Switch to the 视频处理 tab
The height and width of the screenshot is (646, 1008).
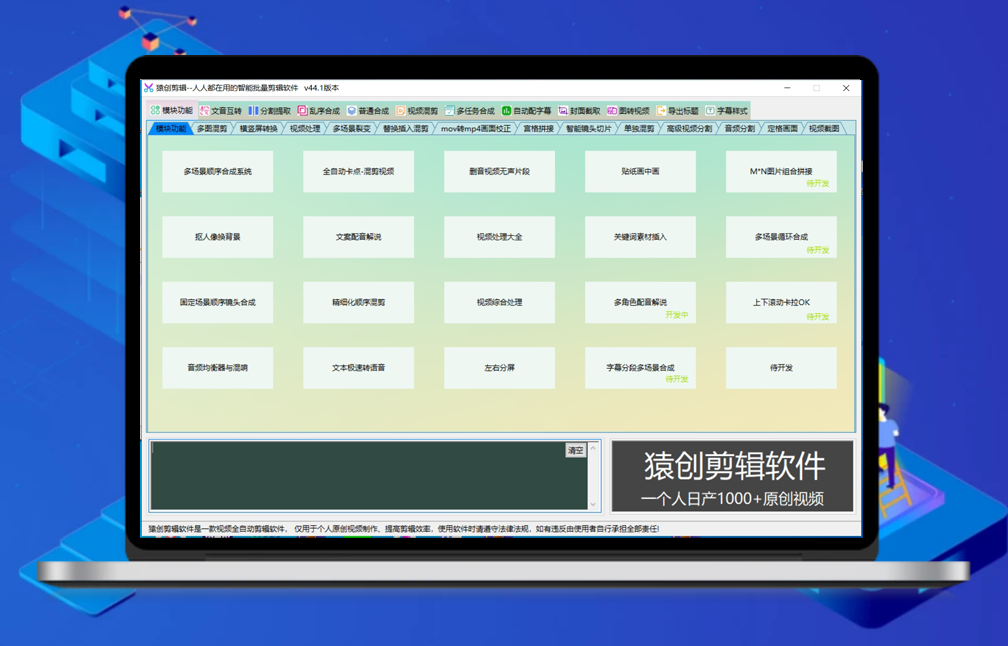coord(305,129)
